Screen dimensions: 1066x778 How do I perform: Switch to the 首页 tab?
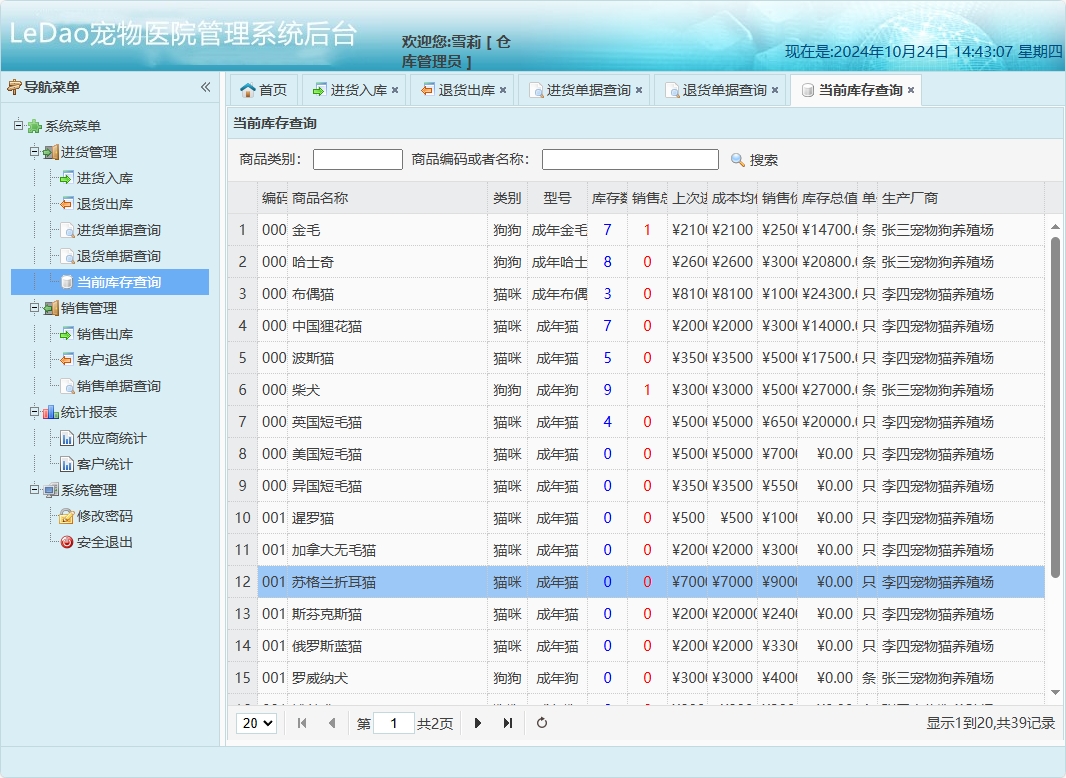point(263,89)
